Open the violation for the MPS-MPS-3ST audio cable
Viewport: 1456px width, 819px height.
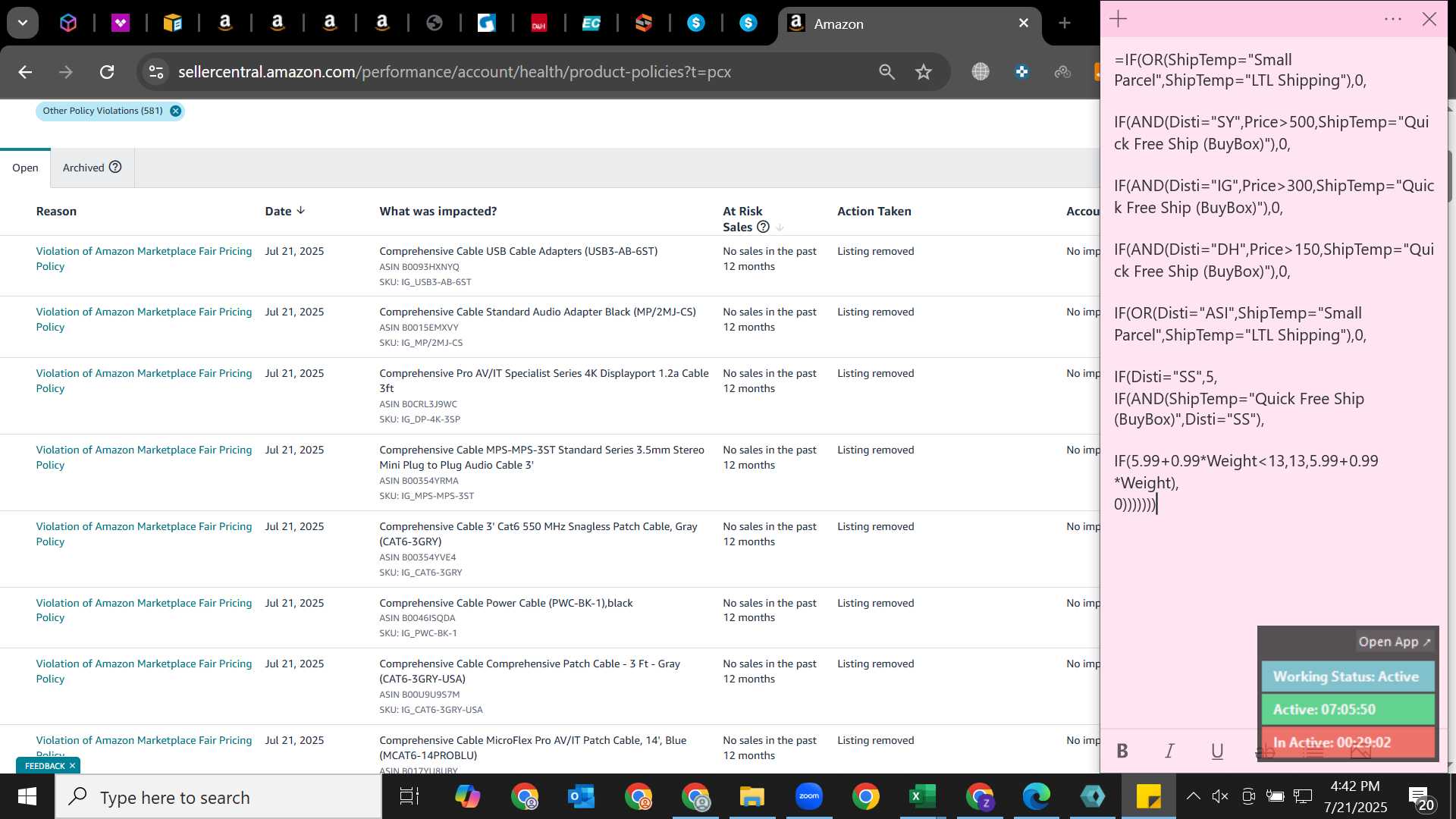click(x=144, y=457)
